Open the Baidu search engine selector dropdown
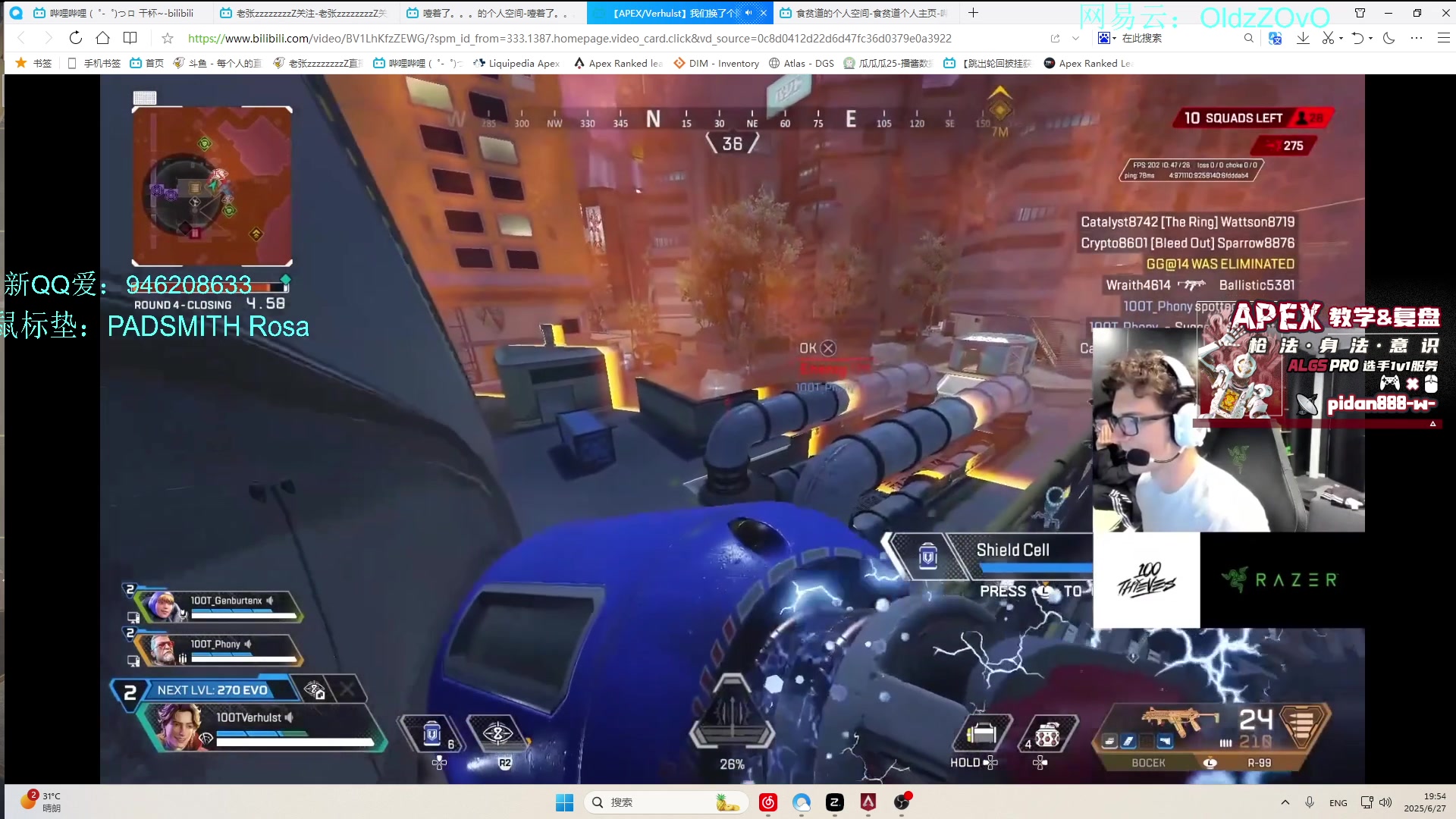Image resolution: width=1456 pixels, height=819 pixels. [1107, 38]
